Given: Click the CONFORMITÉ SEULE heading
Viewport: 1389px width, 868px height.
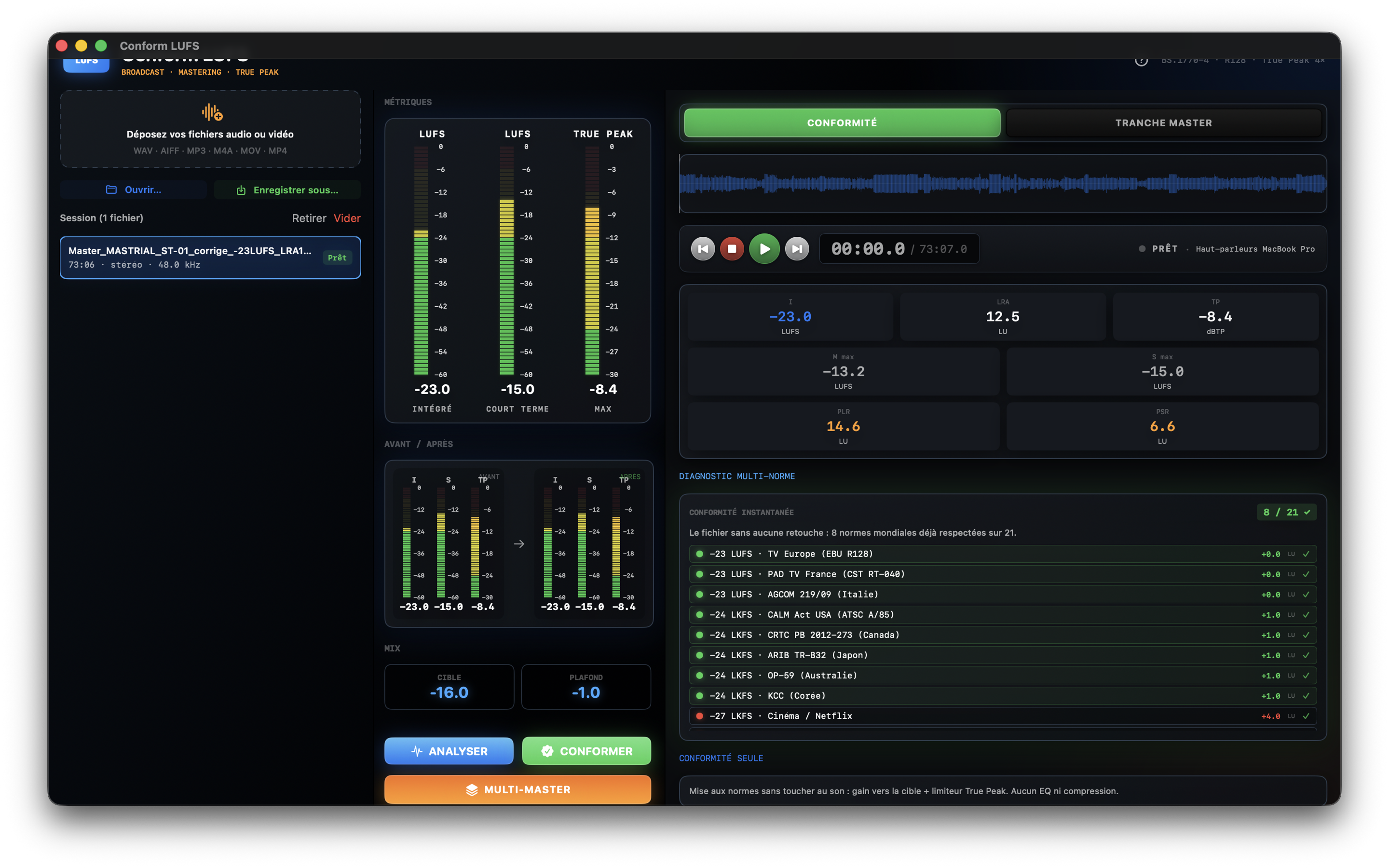Looking at the screenshot, I should tap(721, 758).
